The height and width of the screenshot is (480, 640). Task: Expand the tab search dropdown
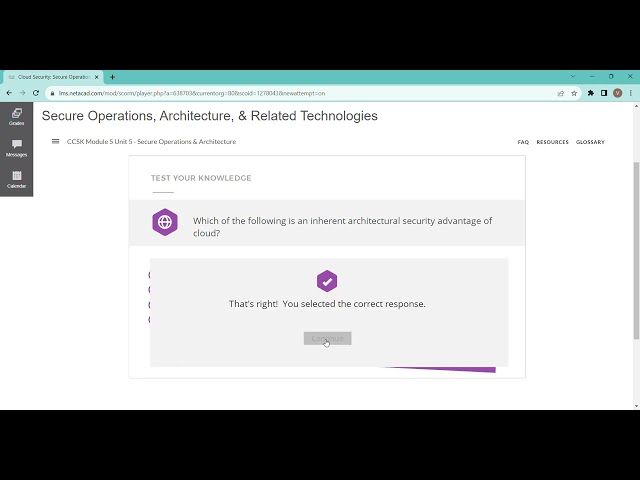click(x=573, y=76)
